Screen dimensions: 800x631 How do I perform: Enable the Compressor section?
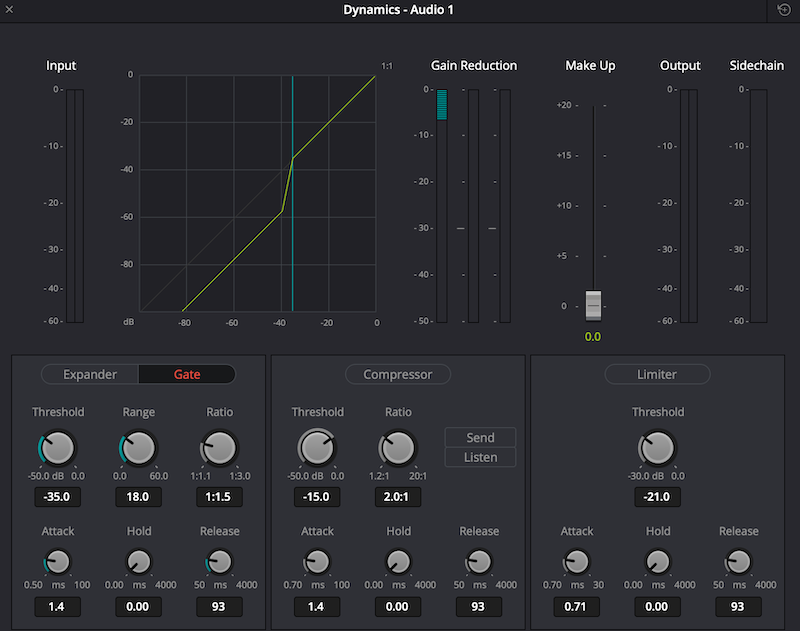tap(398, 374)
